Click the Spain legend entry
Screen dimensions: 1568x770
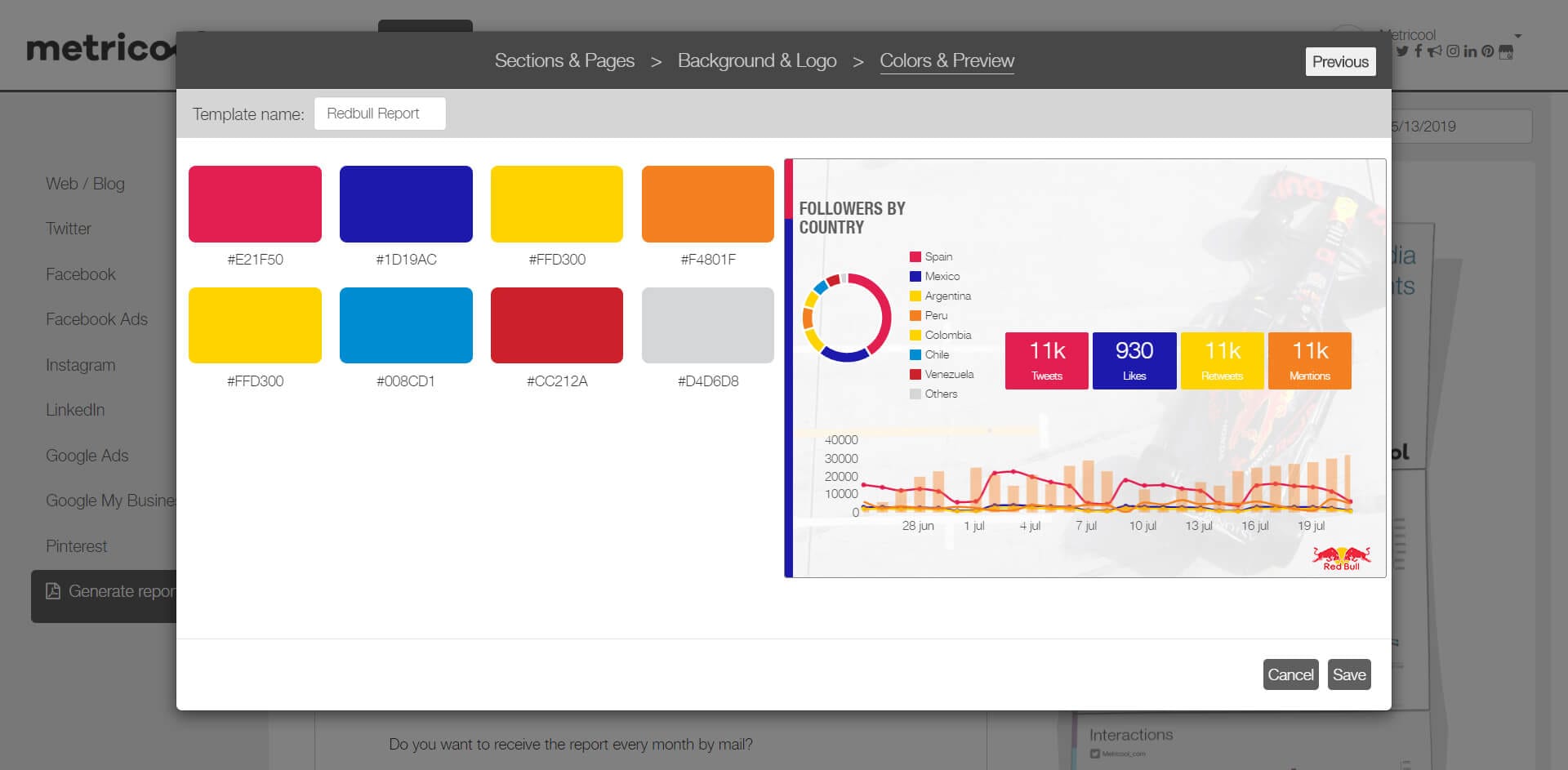[x=931, y=256]
